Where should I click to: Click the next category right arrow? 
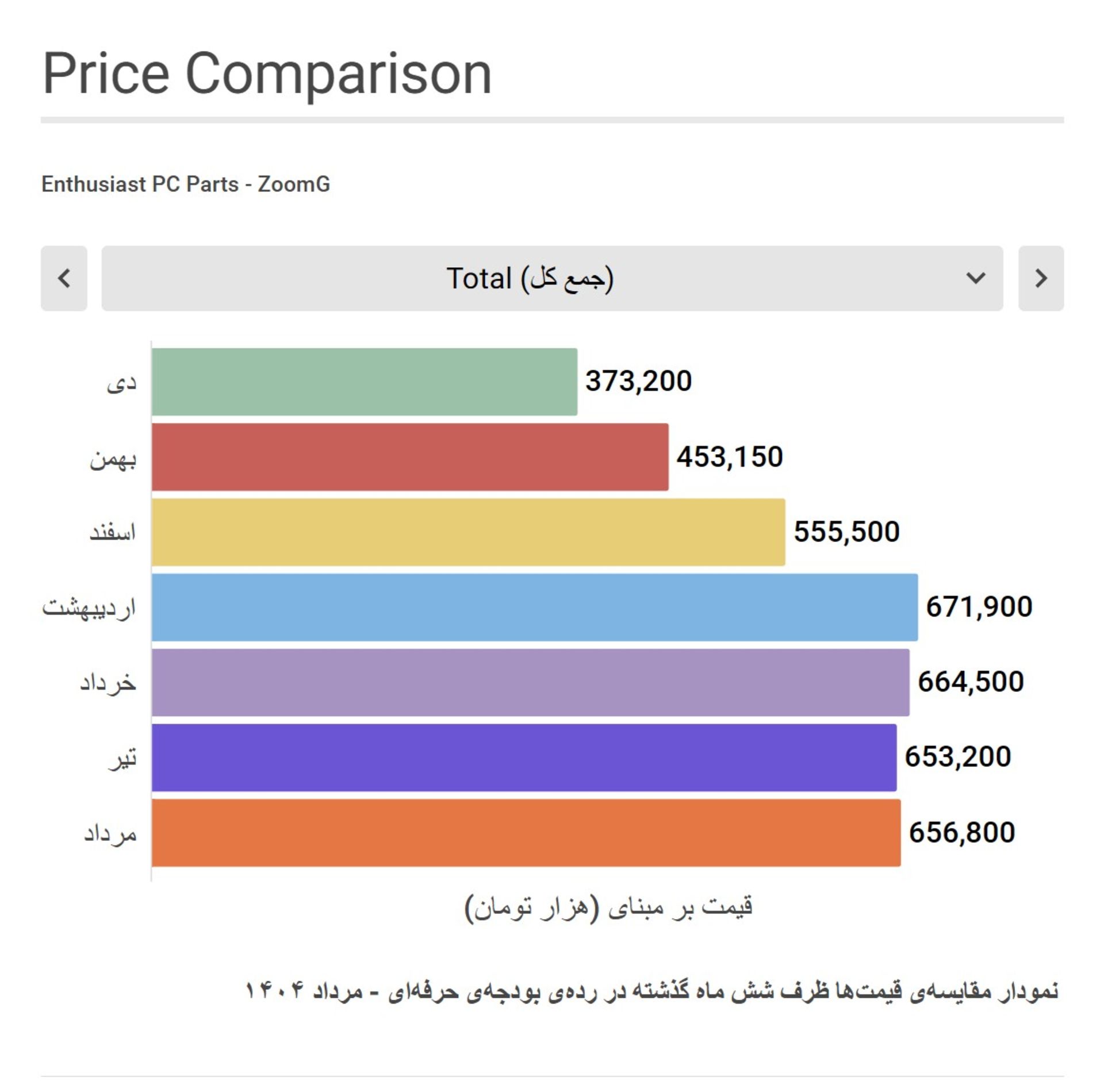[x=1041, y=279]
